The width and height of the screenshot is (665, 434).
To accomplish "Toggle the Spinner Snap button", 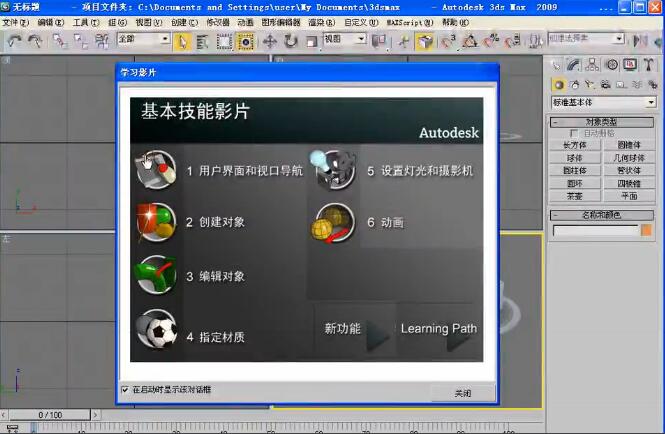I will click(513, 42).
